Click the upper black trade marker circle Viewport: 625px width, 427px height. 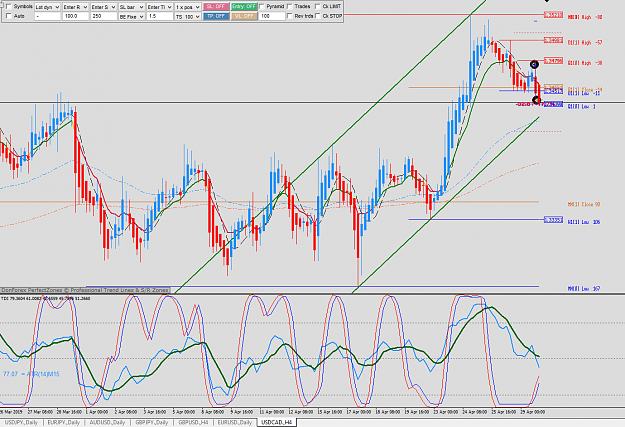click(534, 64)
